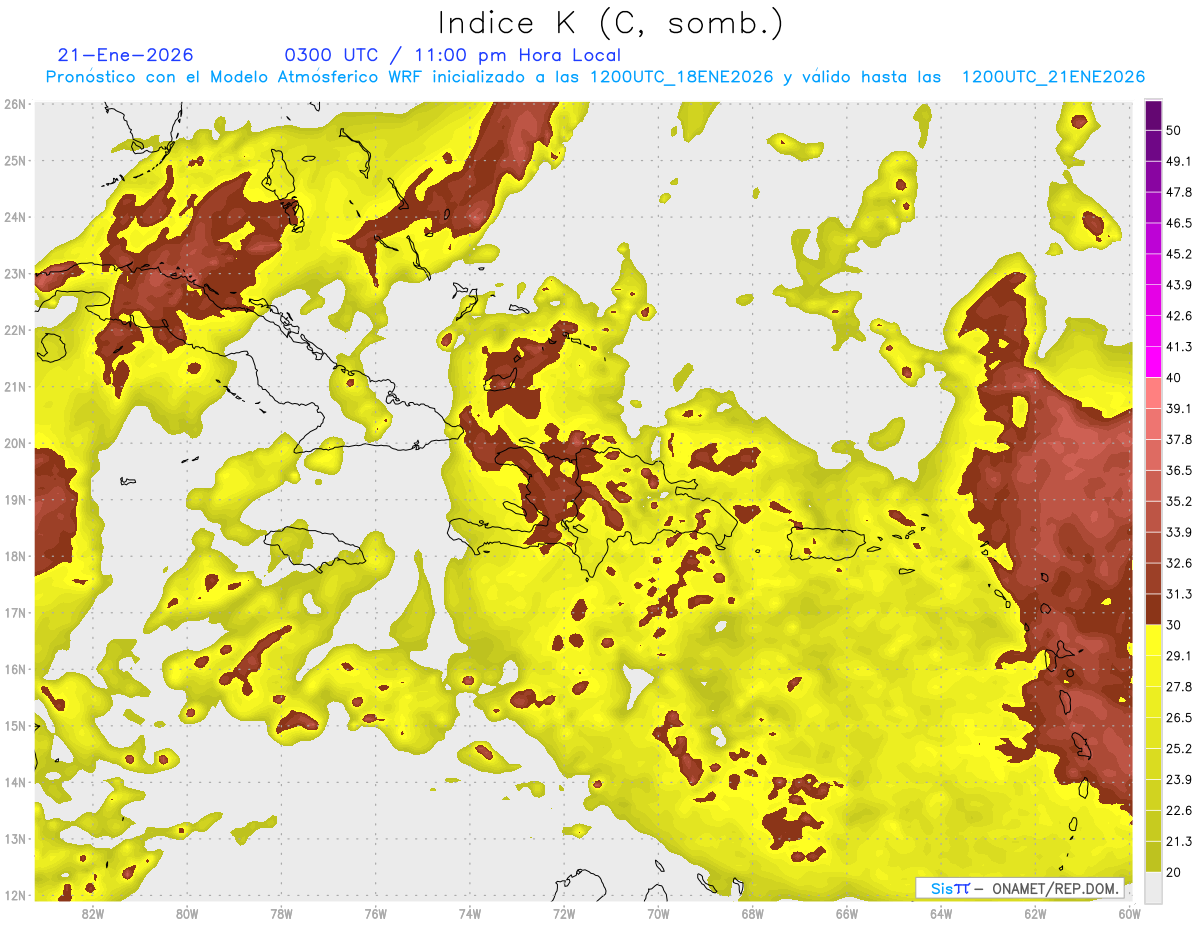Click the latitude axis label "16N"
The image size is (1200, 927).
pyautogui.click(x=15, y=670)
